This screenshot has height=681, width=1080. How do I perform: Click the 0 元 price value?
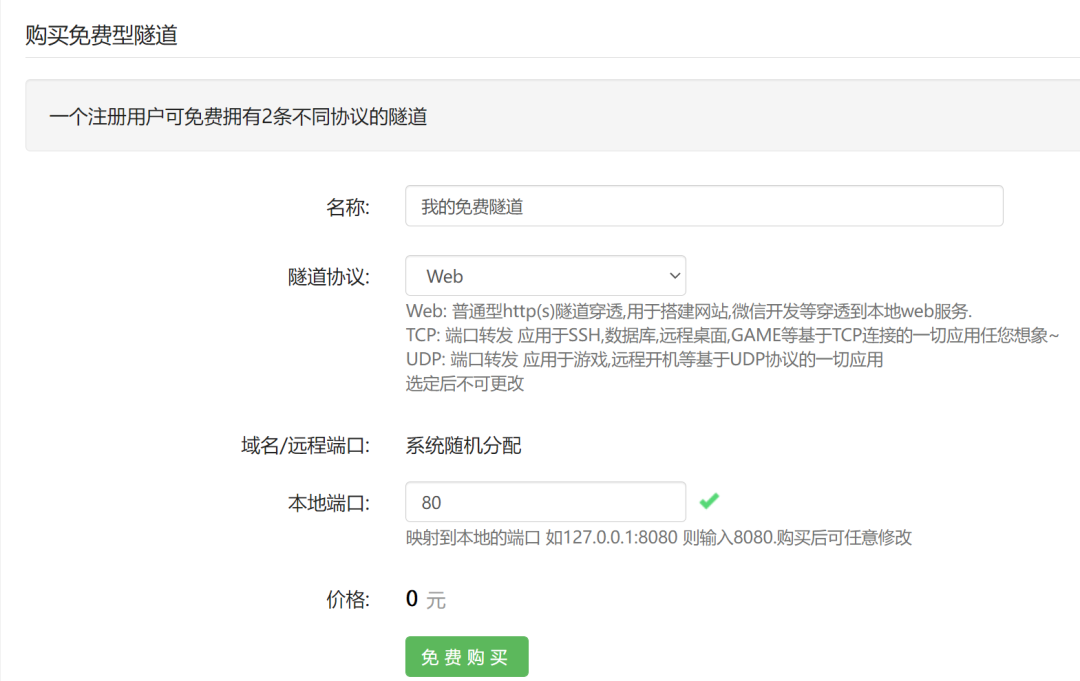[425, 600]
